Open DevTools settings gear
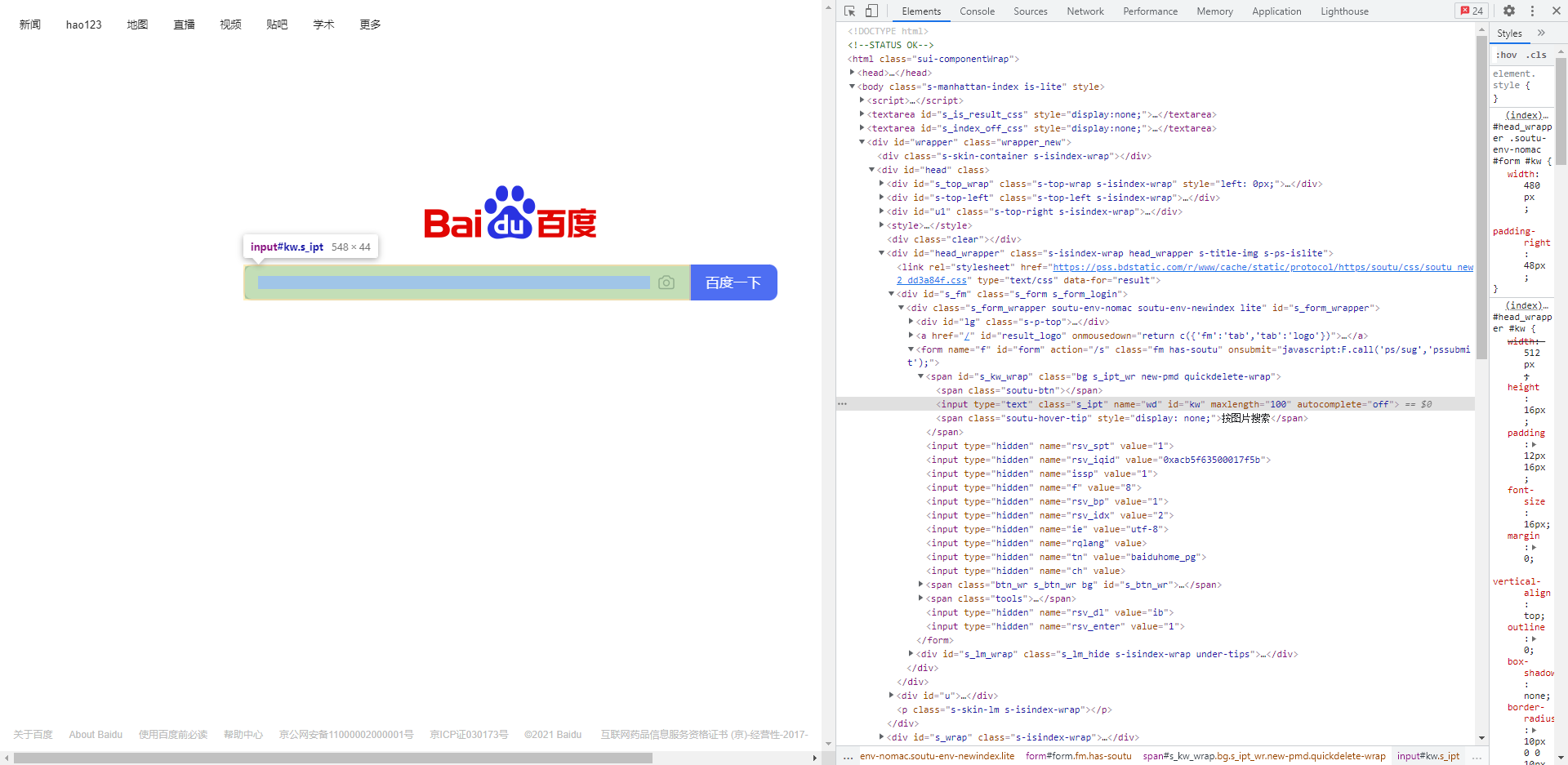The width and height of the screenshot is (1568, 765). (x=1509, y=11)
